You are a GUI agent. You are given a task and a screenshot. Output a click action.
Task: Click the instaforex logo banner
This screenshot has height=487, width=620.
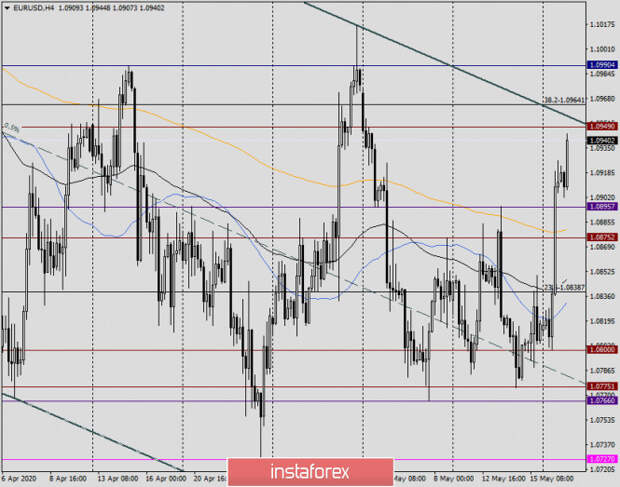tap(310, 472)
